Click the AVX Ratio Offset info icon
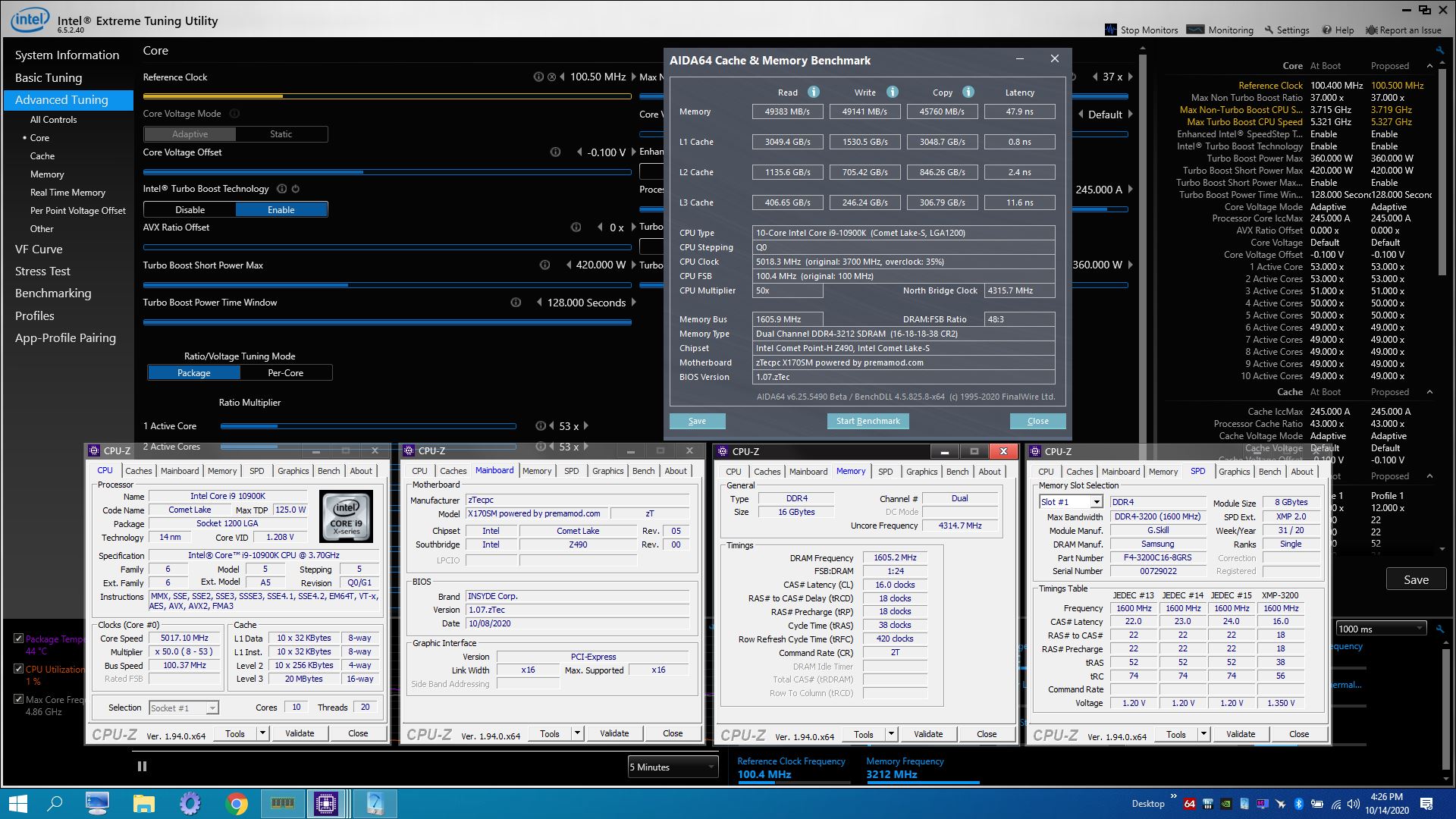1456x819 pixels. coord(576,227)
